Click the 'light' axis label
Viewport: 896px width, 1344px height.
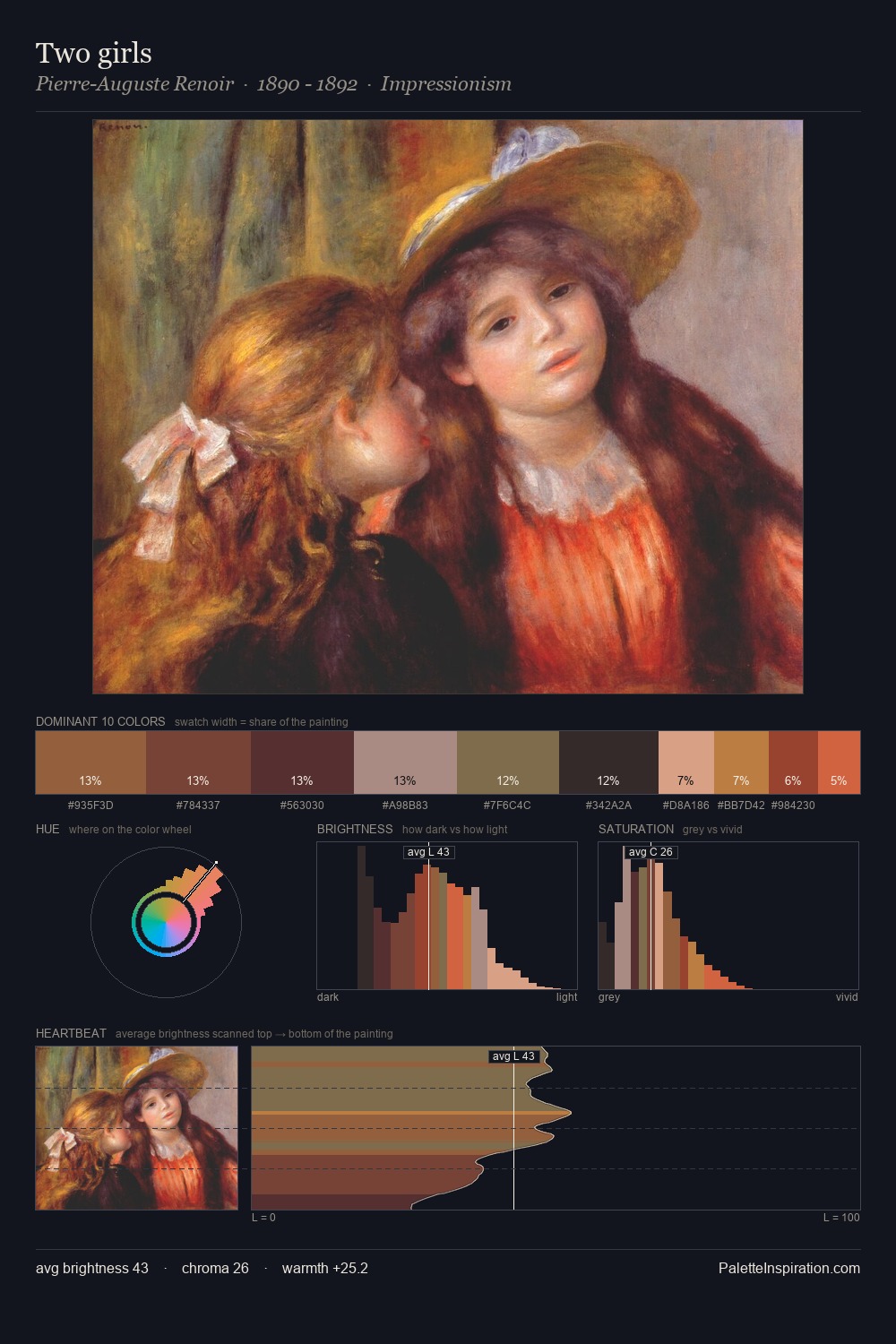coord(567,996)
